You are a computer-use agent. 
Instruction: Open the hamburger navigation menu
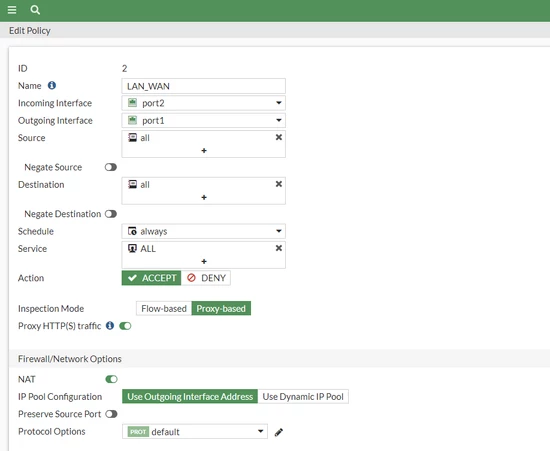click(x=12, y=10)
